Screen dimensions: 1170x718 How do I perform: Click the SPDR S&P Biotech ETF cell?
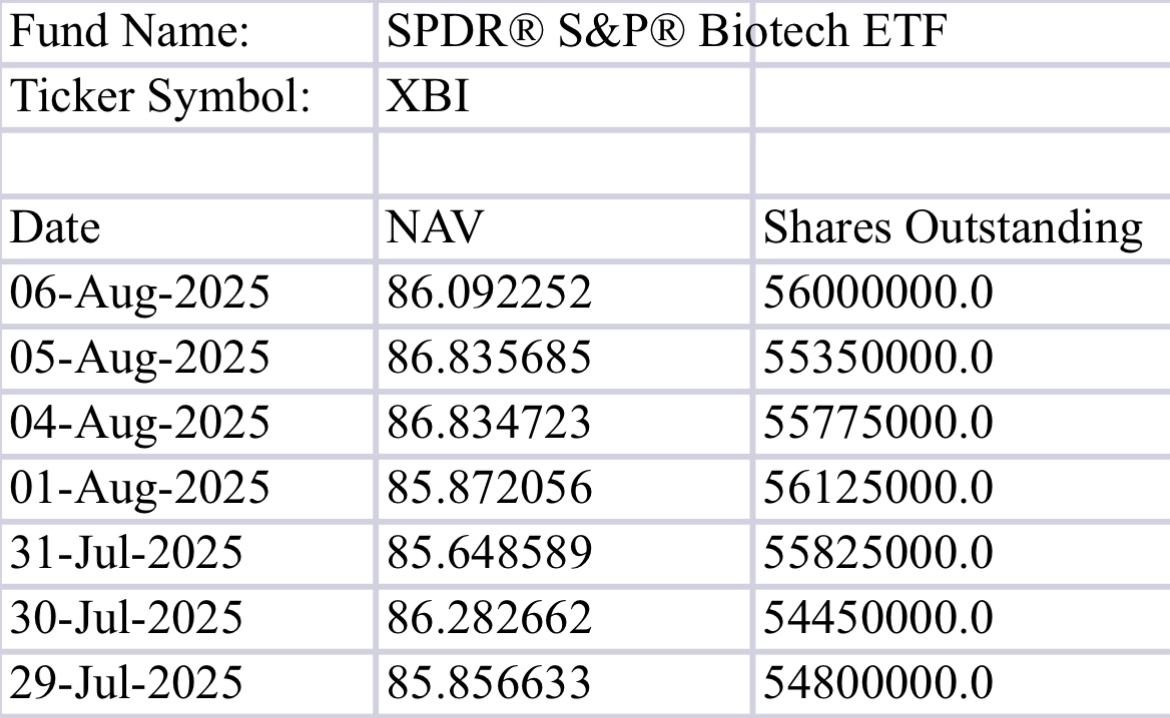coord(564,32)
